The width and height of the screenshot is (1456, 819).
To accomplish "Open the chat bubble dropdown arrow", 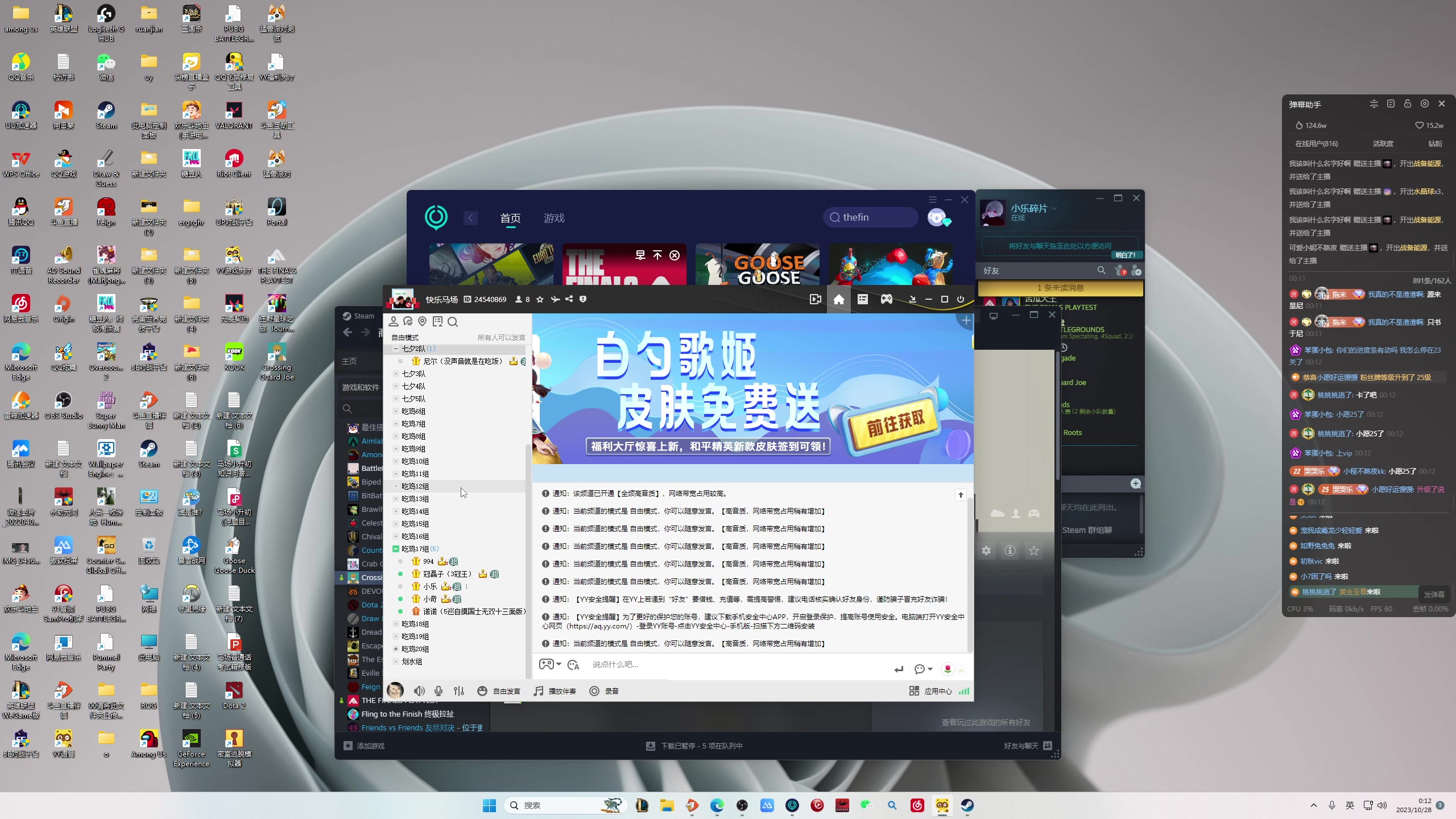I will [x=930, y=669].
